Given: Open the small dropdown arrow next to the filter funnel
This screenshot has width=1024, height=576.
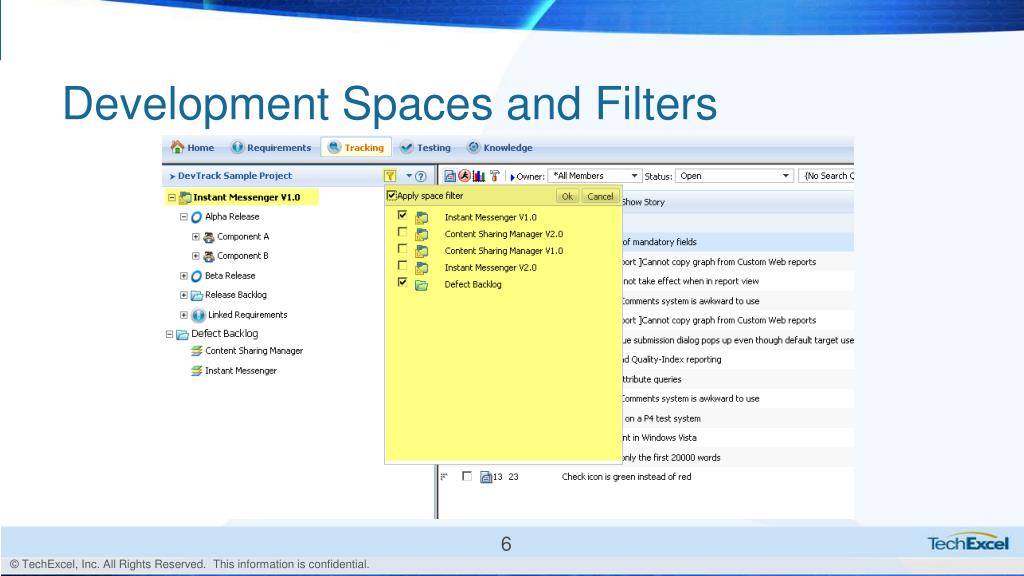Looking at the screenshot, I should click(409, 176).
